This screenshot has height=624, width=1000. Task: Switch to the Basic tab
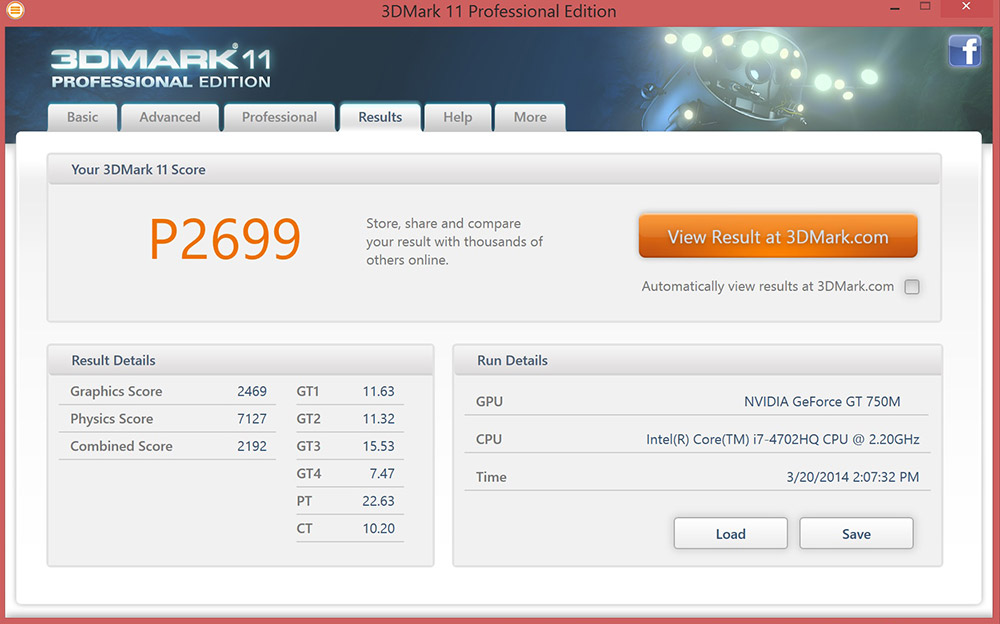point(83,117)
